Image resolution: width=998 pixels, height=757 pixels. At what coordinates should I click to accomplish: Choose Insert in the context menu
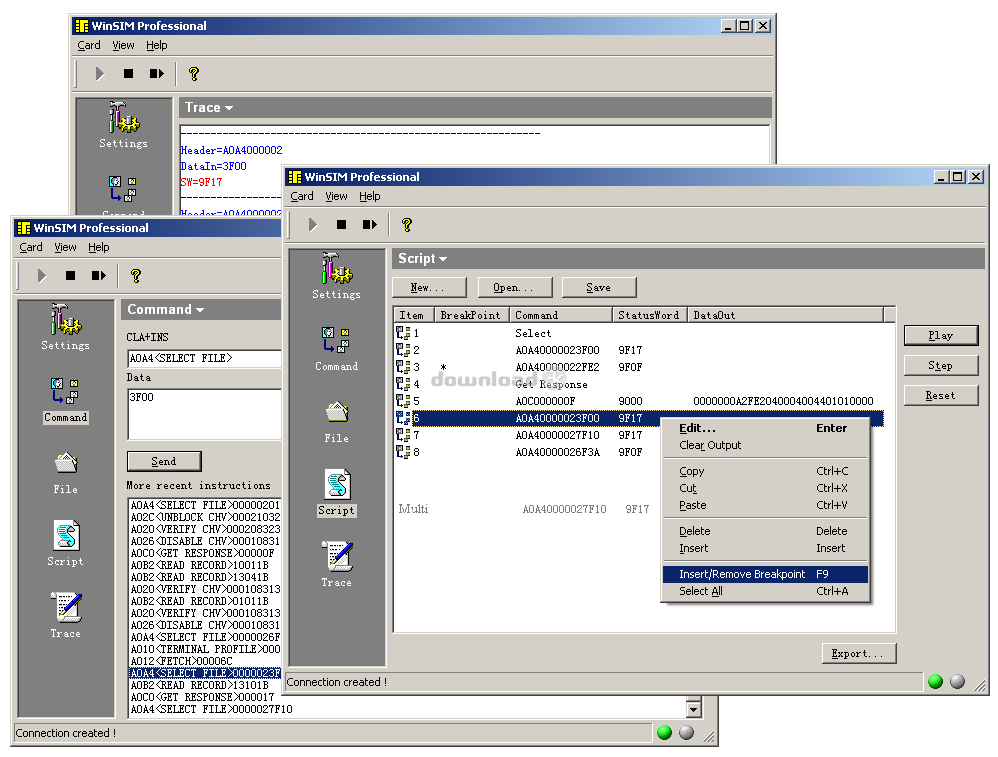coord(765,548)
